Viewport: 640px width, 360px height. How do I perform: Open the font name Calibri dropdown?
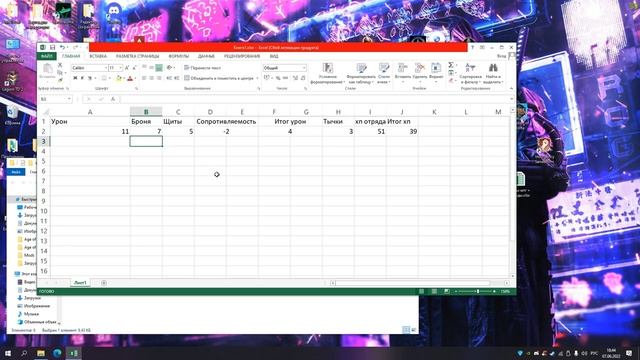click(106, 68)
